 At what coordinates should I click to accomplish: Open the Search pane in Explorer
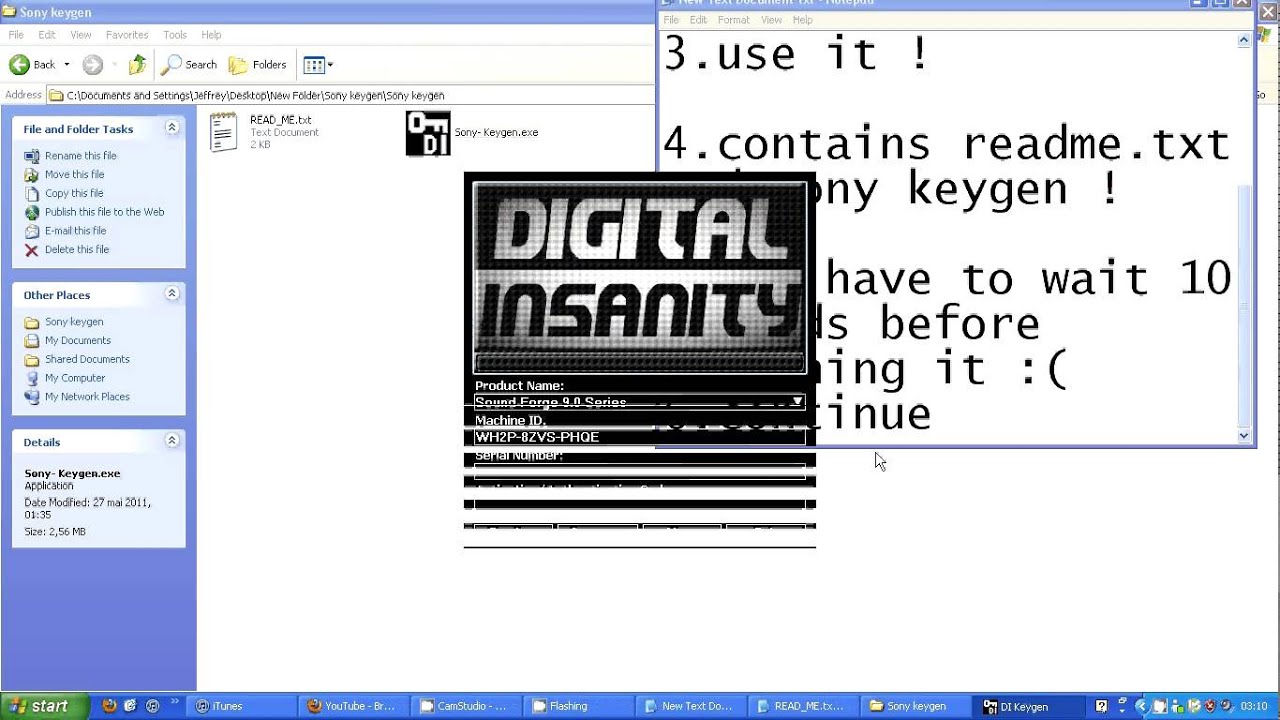click(x=190, y=65)
